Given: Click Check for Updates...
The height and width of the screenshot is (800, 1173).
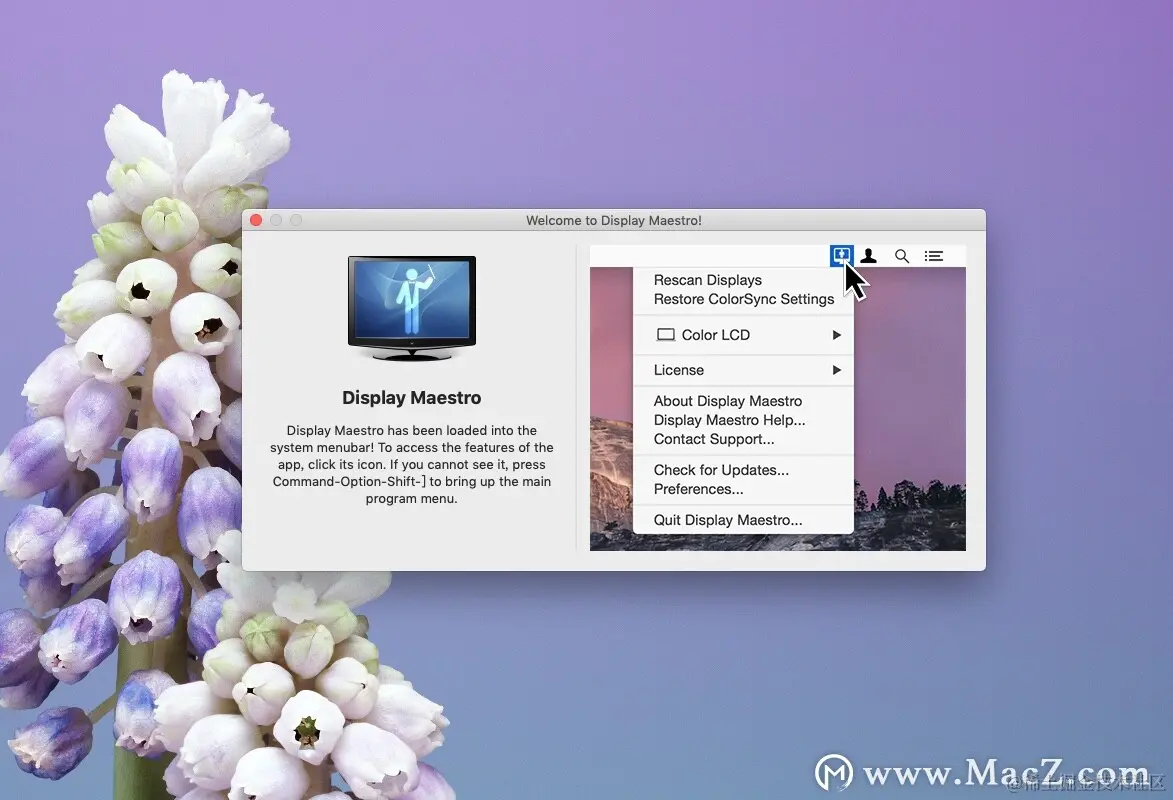Looking at the screenshot, I should pyautogui.click(x=721, y=470).
